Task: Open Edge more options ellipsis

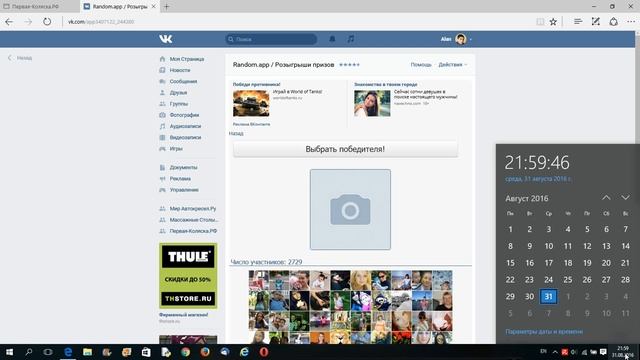Action: tap(631, 22)
